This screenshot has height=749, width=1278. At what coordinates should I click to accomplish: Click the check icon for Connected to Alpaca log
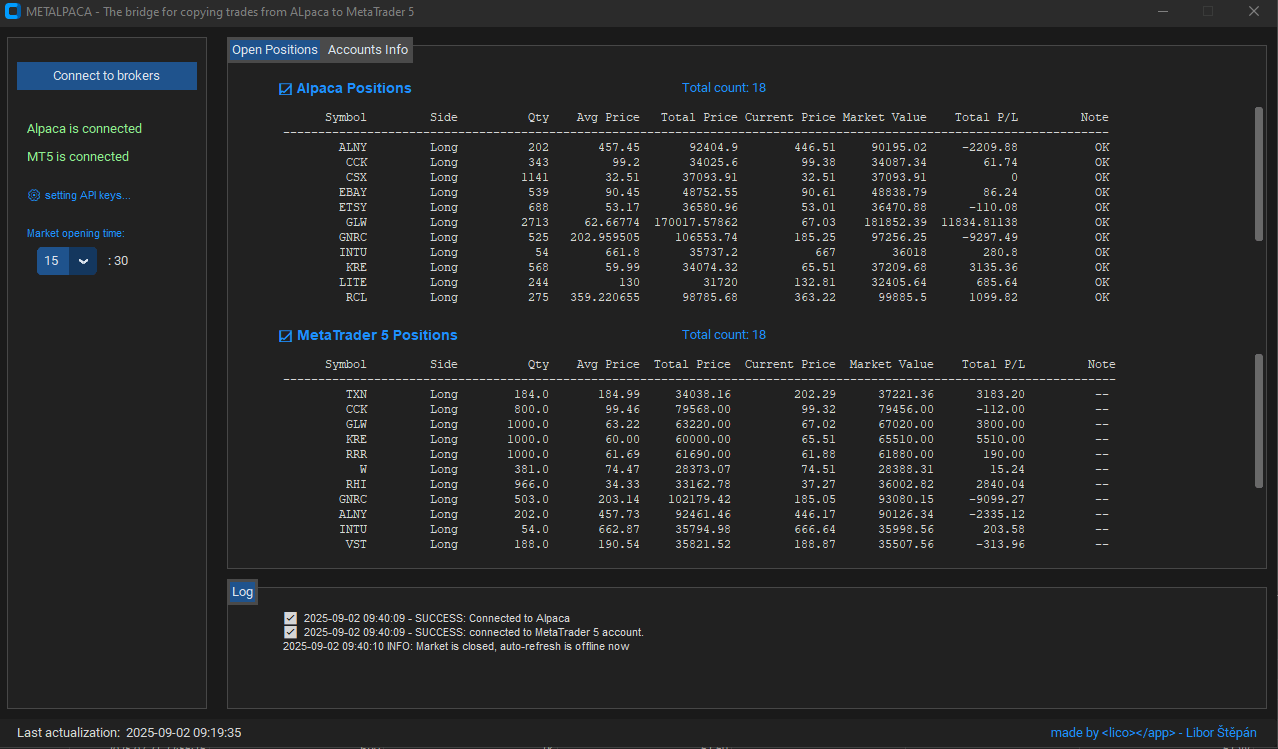[290, 619]
